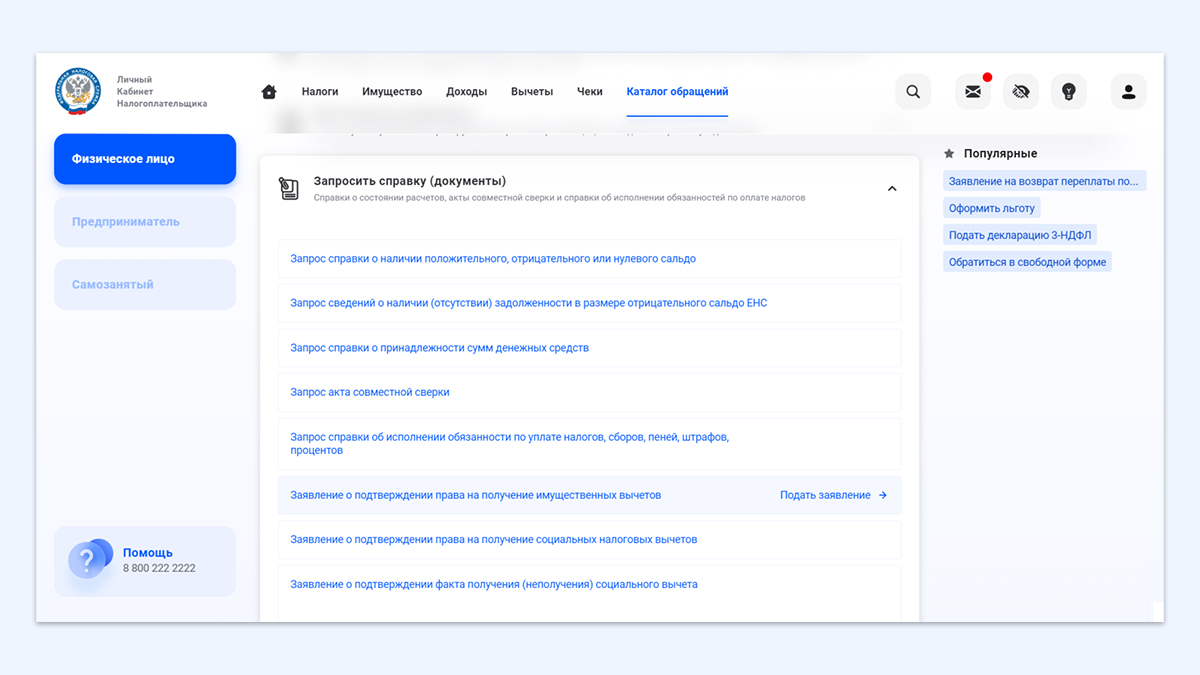1200x675 pixels.
Task: Select the Каталог обращений tab
Action: 677,92
